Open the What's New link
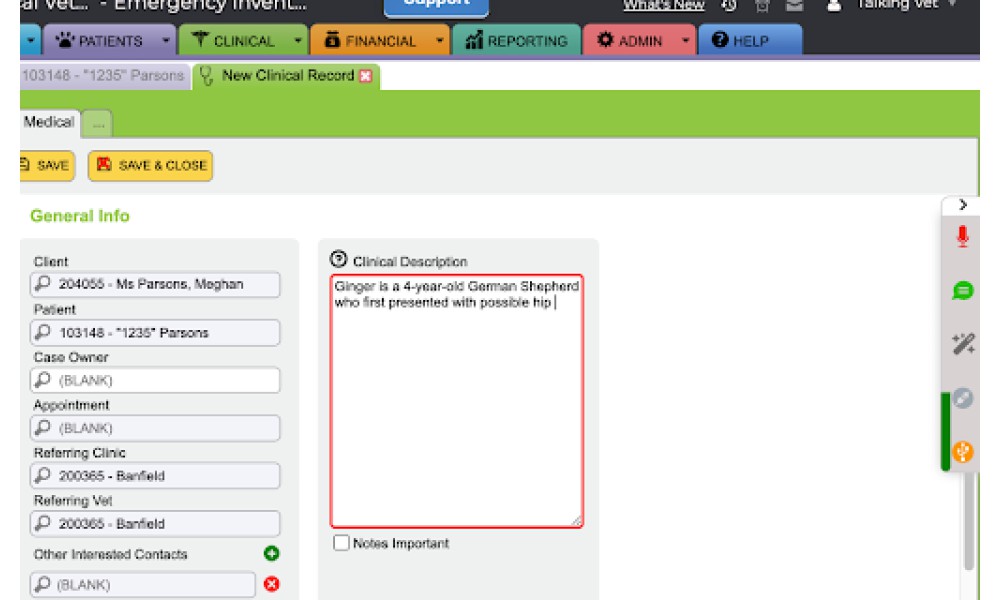The image size is (1000, 600). click(664, 5)
